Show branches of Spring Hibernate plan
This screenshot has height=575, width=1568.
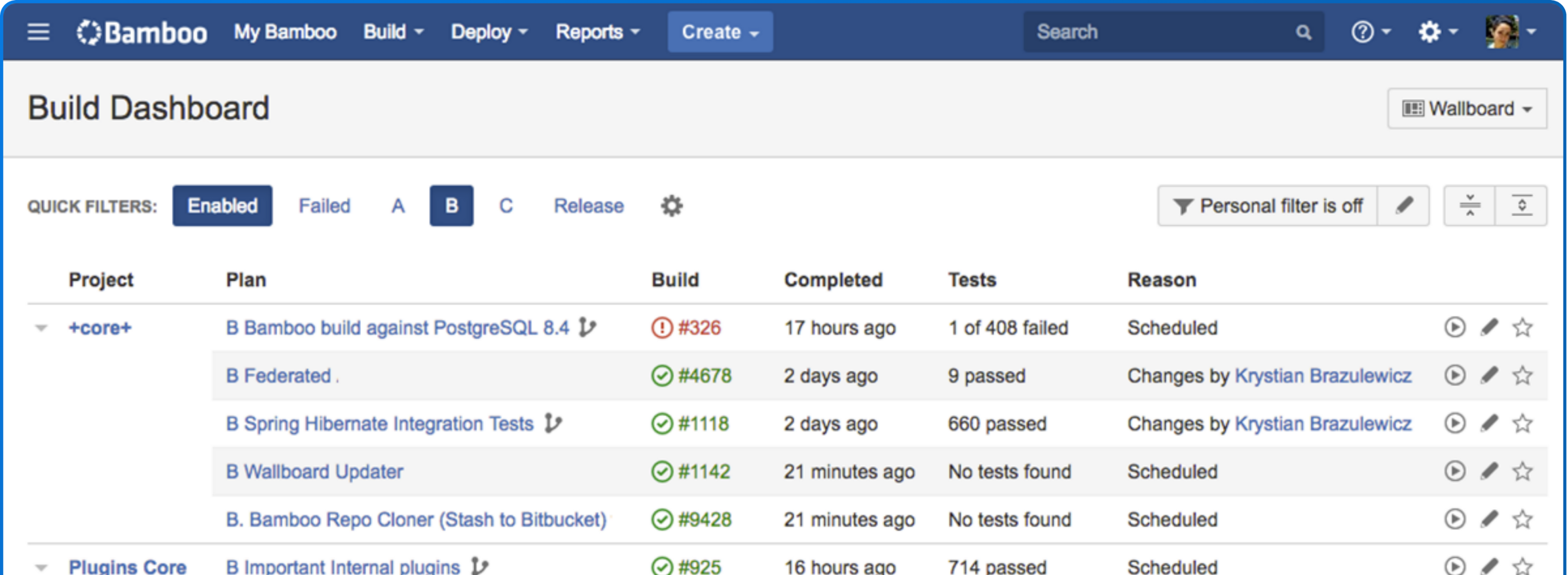[x=553, y=423]
